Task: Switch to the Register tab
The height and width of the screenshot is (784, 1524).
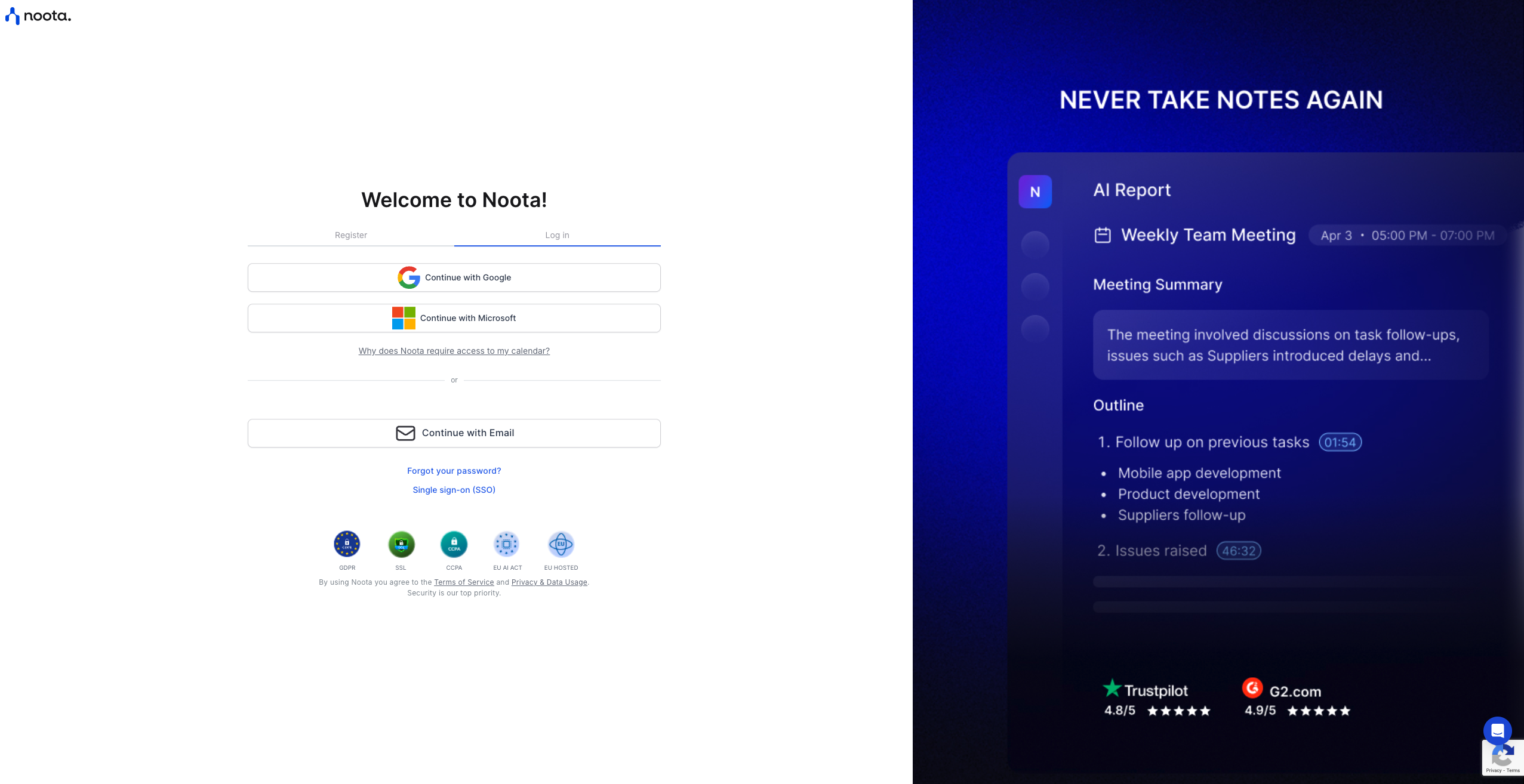Action: (351, 235)
